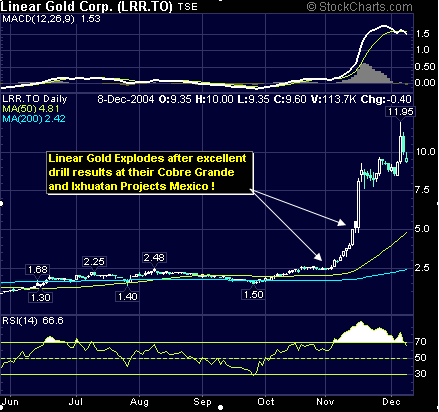Image resolution: width=439 pixels, height=412 pixels.
Task: Click the 1.30 low price label
Action: (40, 297)
